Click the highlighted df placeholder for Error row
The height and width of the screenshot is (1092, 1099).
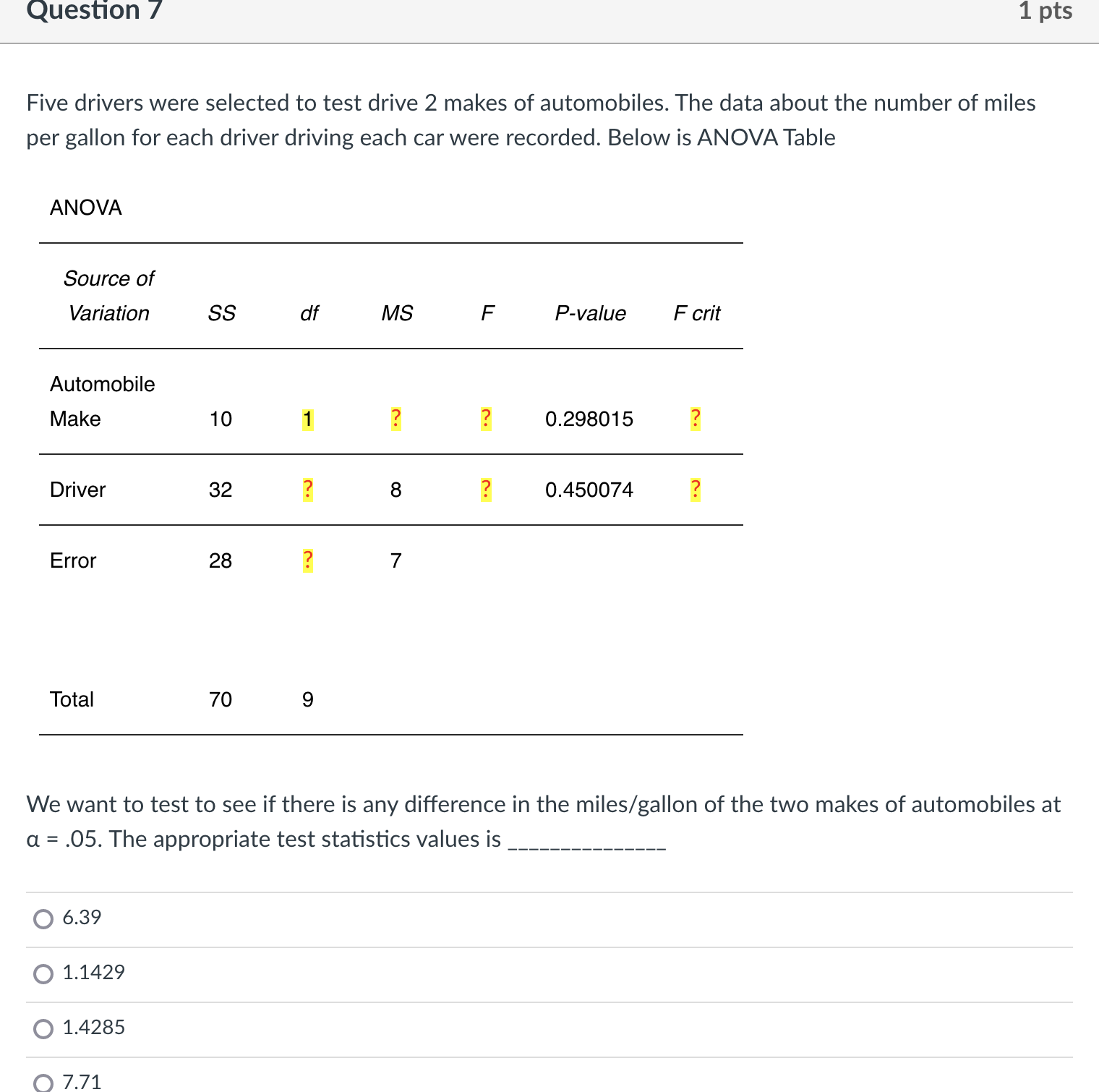pos(308,559)
